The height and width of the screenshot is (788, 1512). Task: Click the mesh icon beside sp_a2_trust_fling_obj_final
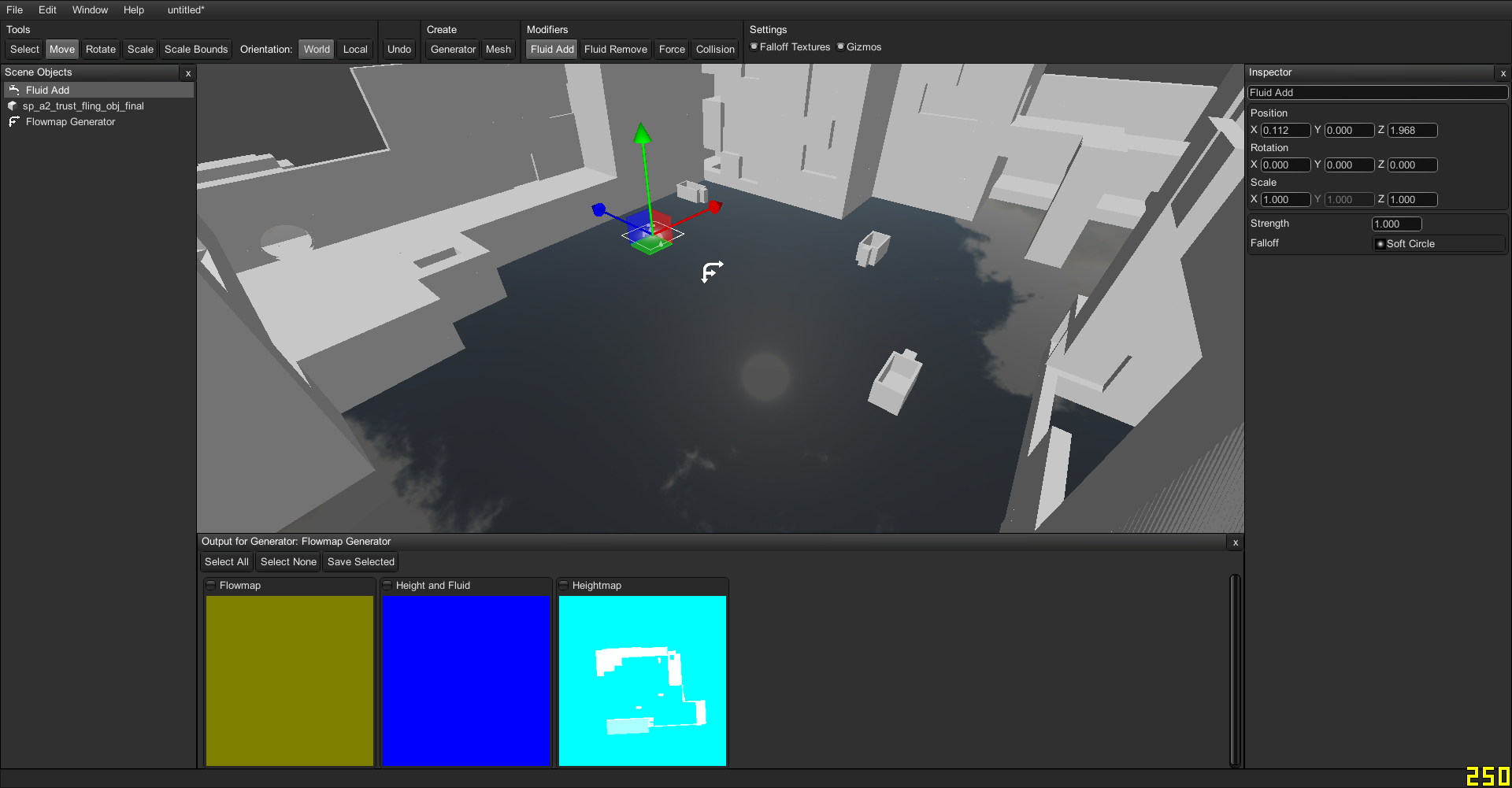(x=12, y=106)
